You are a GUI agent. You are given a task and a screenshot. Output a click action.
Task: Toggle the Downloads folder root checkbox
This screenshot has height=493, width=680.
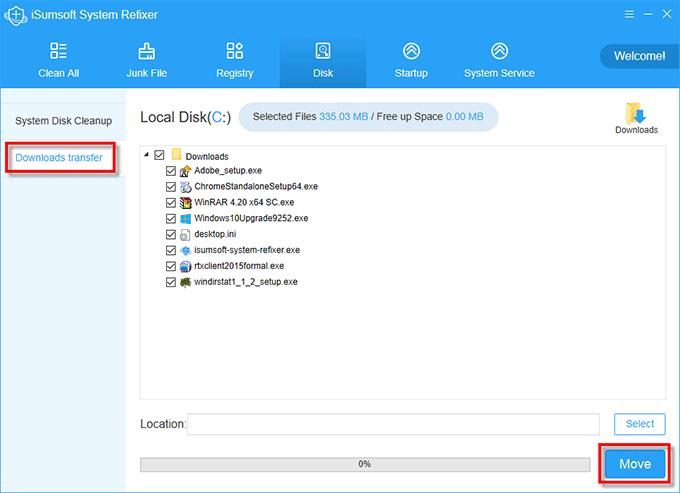pyautogui.click(x=160, y=156)
